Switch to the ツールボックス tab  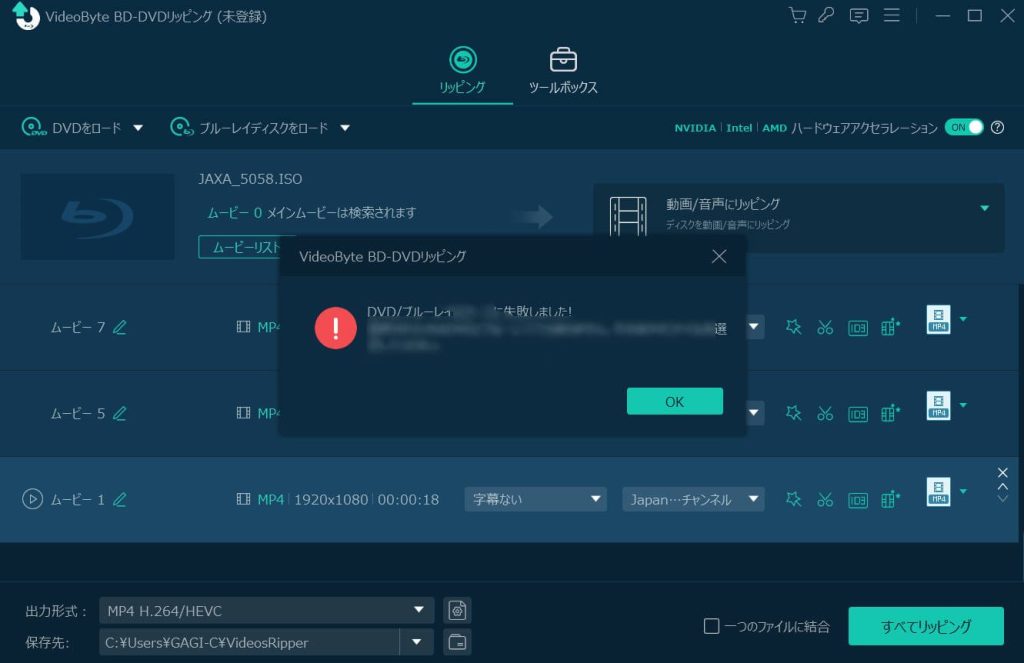pyautogui.click(x=563, y=71)
